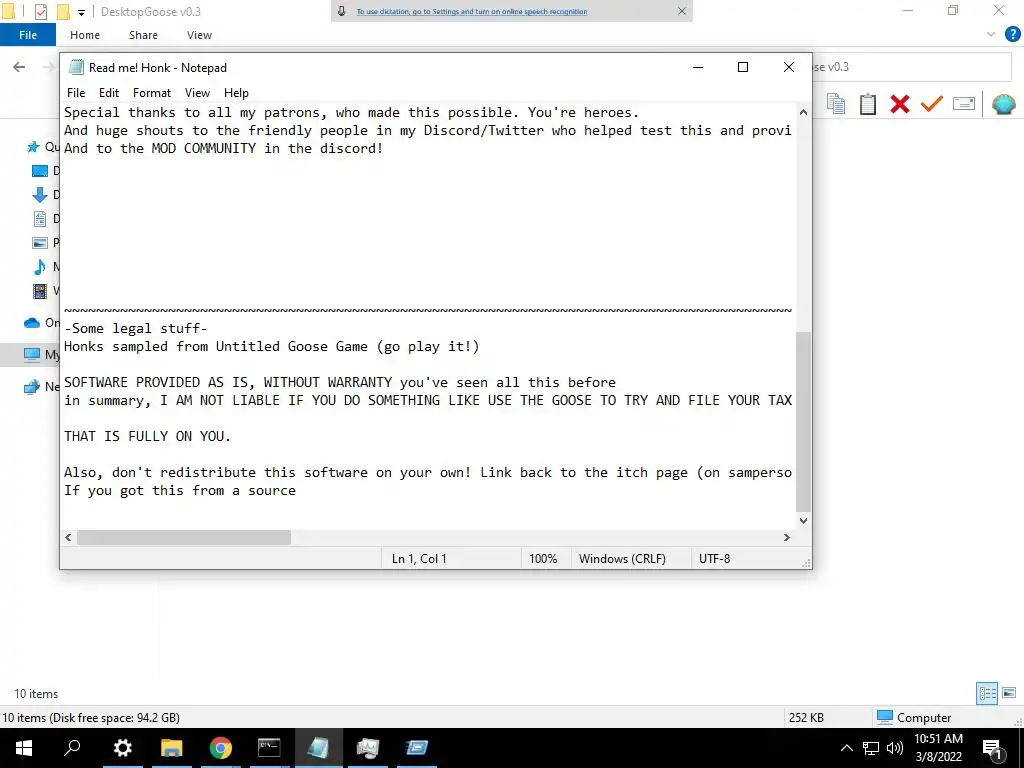1024x768 pixels.
Task: Click the Paste clipboard icon in Explorer
Action: [x=868, y=104]
